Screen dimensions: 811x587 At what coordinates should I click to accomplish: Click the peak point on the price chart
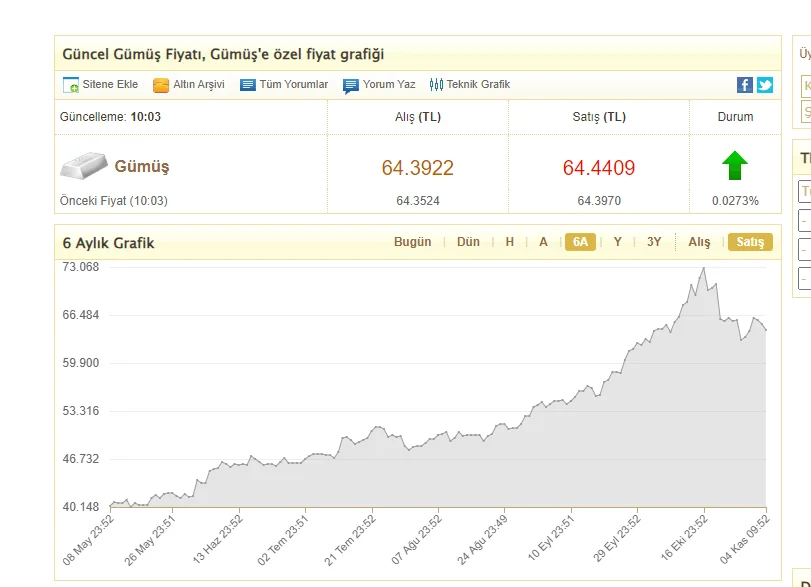704,268
